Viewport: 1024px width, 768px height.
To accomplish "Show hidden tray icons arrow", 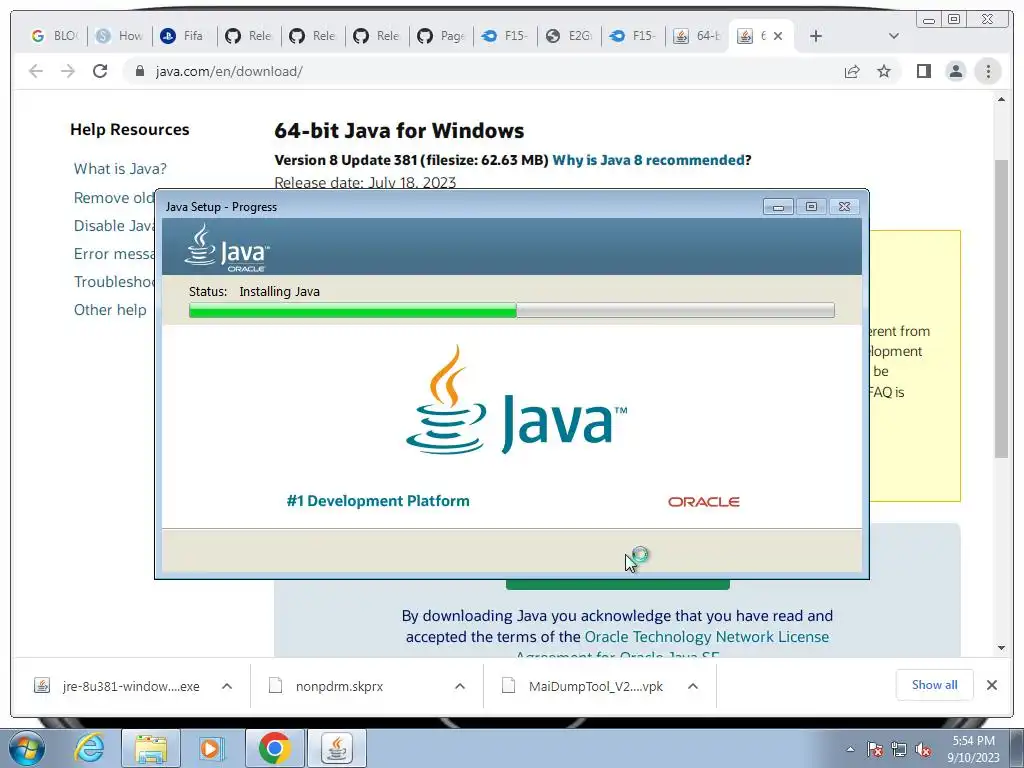I will coord(850,749).
